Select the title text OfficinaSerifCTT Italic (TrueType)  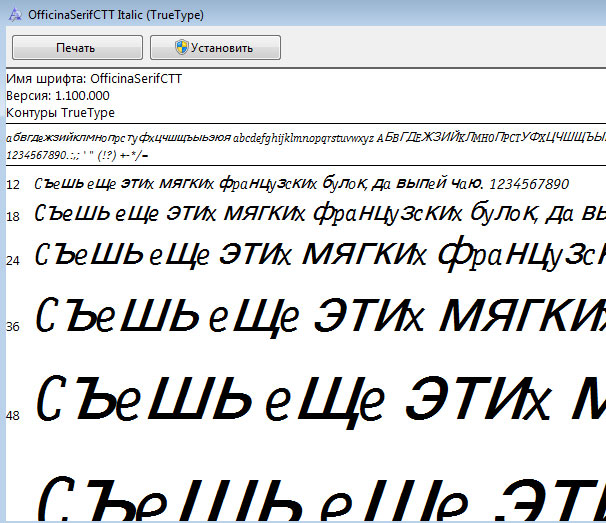tap(116, 15)
